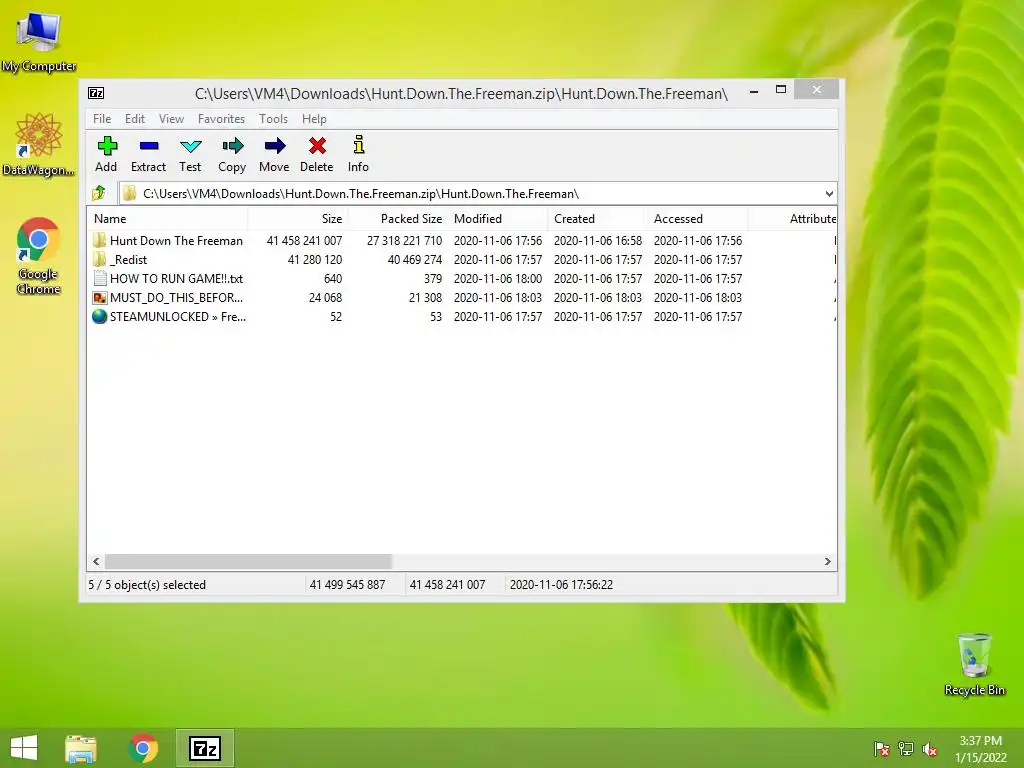The width and height of the screenshot is (1024, 768).
Task: Click status bar text 5 / 5 object(s) selected
Action: tap(147, 585)
